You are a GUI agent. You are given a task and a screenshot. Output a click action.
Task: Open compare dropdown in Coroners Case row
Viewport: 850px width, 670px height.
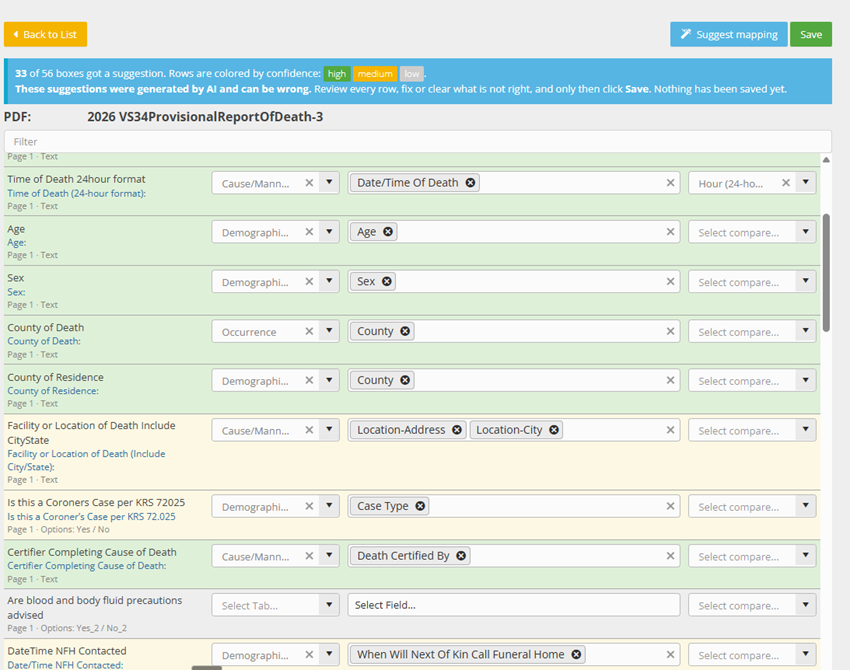point(806,506)
